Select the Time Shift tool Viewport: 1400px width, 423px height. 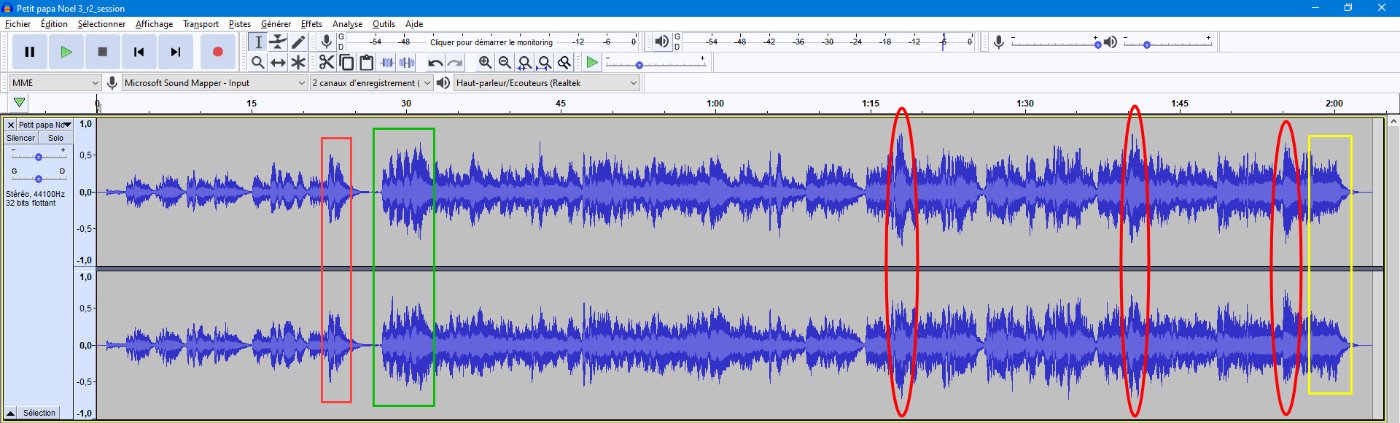[277, 62]
